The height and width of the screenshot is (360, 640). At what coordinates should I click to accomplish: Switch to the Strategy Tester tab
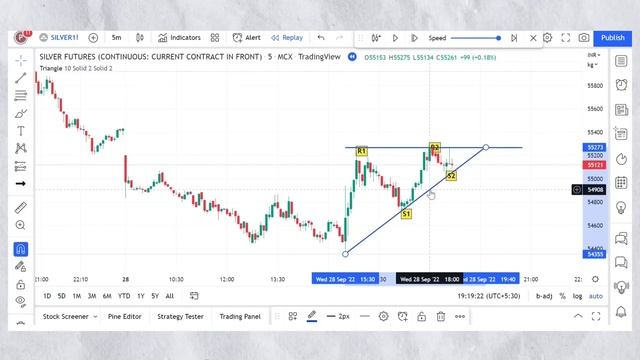pyautogui.click(x=180, y=316)
